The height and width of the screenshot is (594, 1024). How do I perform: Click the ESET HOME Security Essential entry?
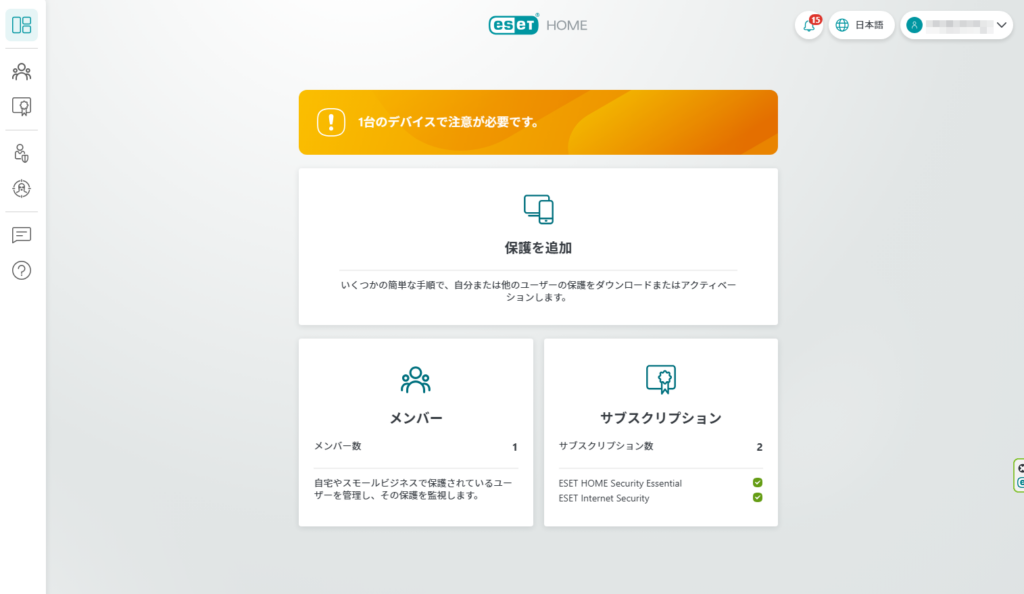pos(620,483)
